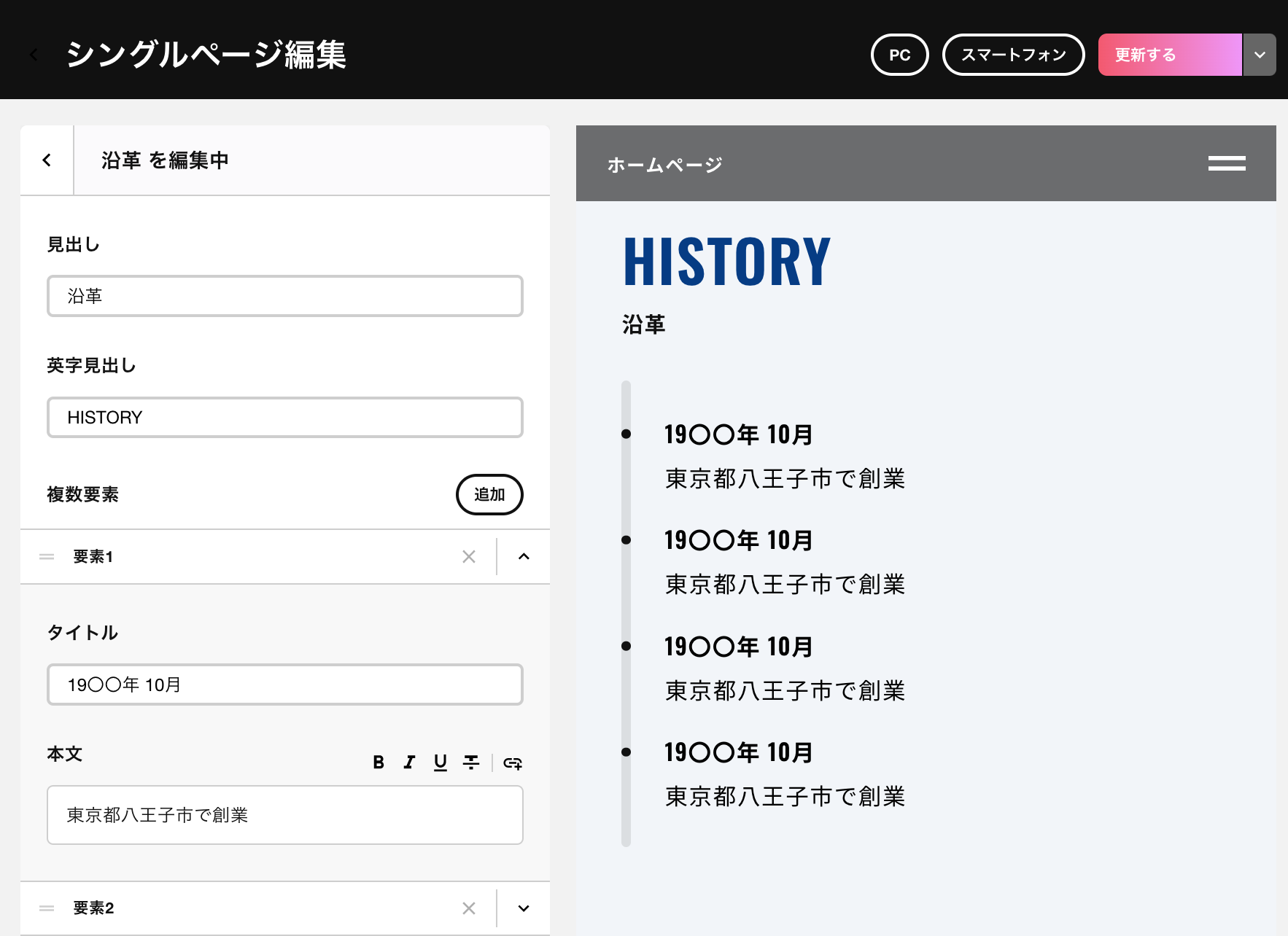
Task: Select the 要素1 row label
Action: pyautogui.click(x=93, y=557)
